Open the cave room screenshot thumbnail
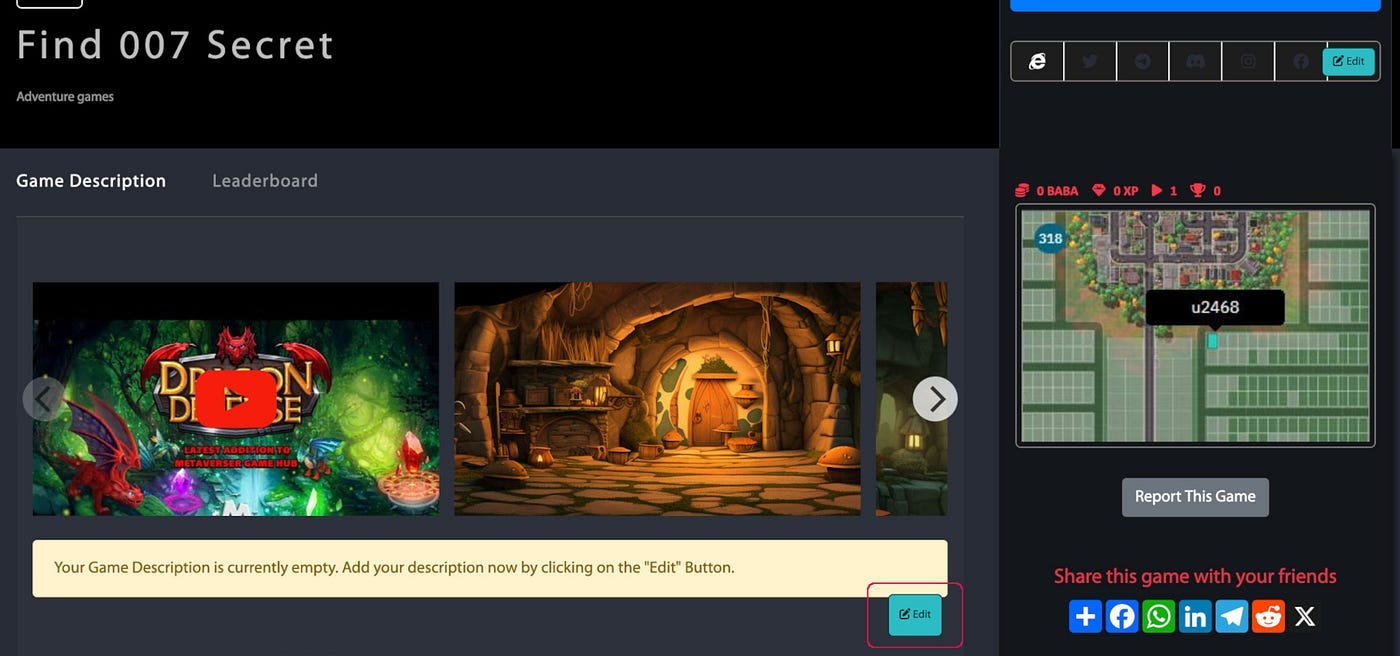 click(657, 399)
